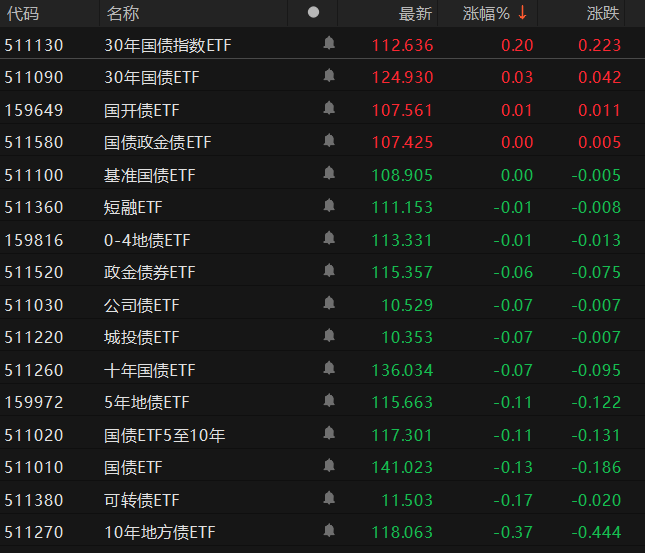Sort list by 最新 price column
Screen dimensions: 645x553
(x=415, y=13)
